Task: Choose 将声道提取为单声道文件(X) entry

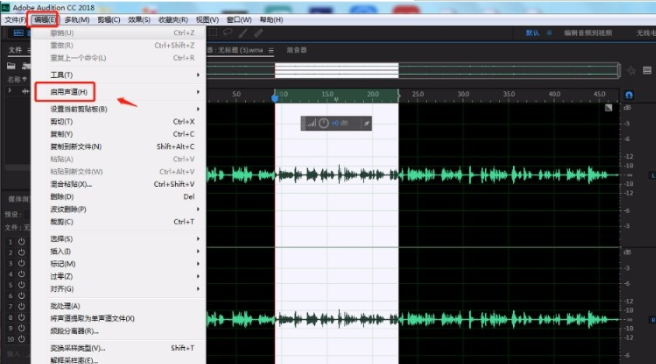Action: pyautogui.click(x=119, y=318)
